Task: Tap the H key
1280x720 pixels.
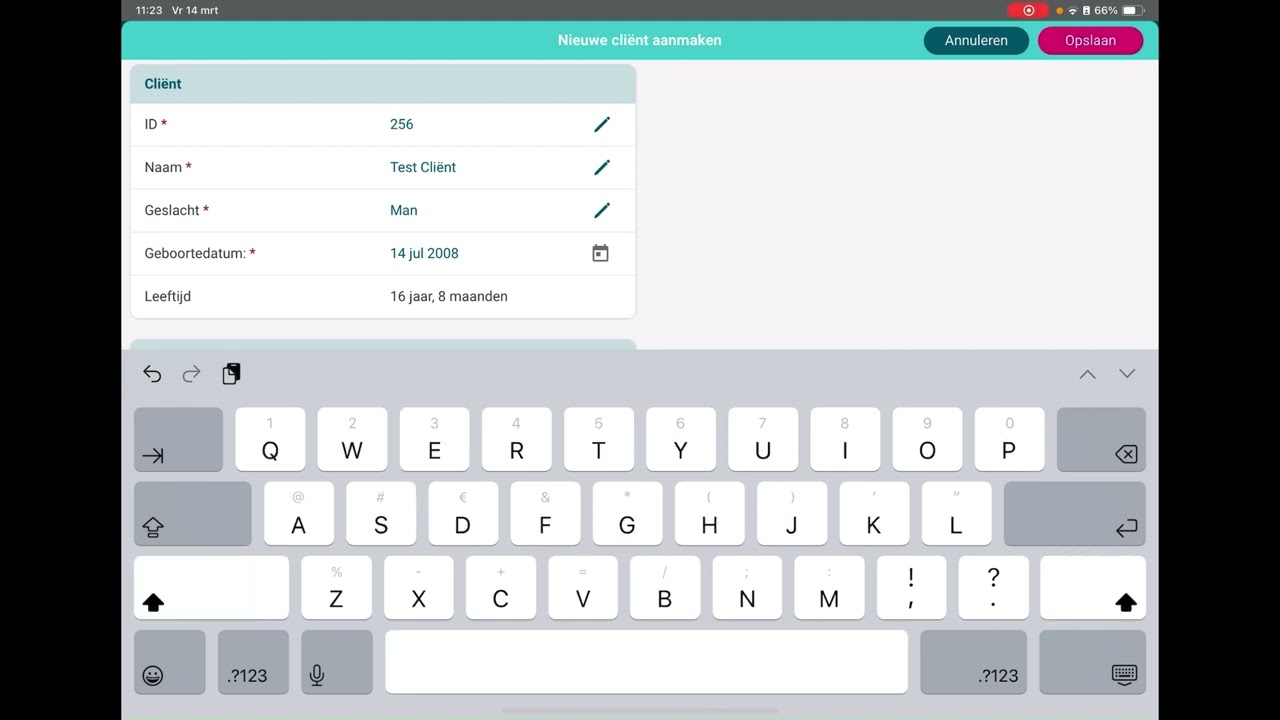Action: (x=709, y=514)
